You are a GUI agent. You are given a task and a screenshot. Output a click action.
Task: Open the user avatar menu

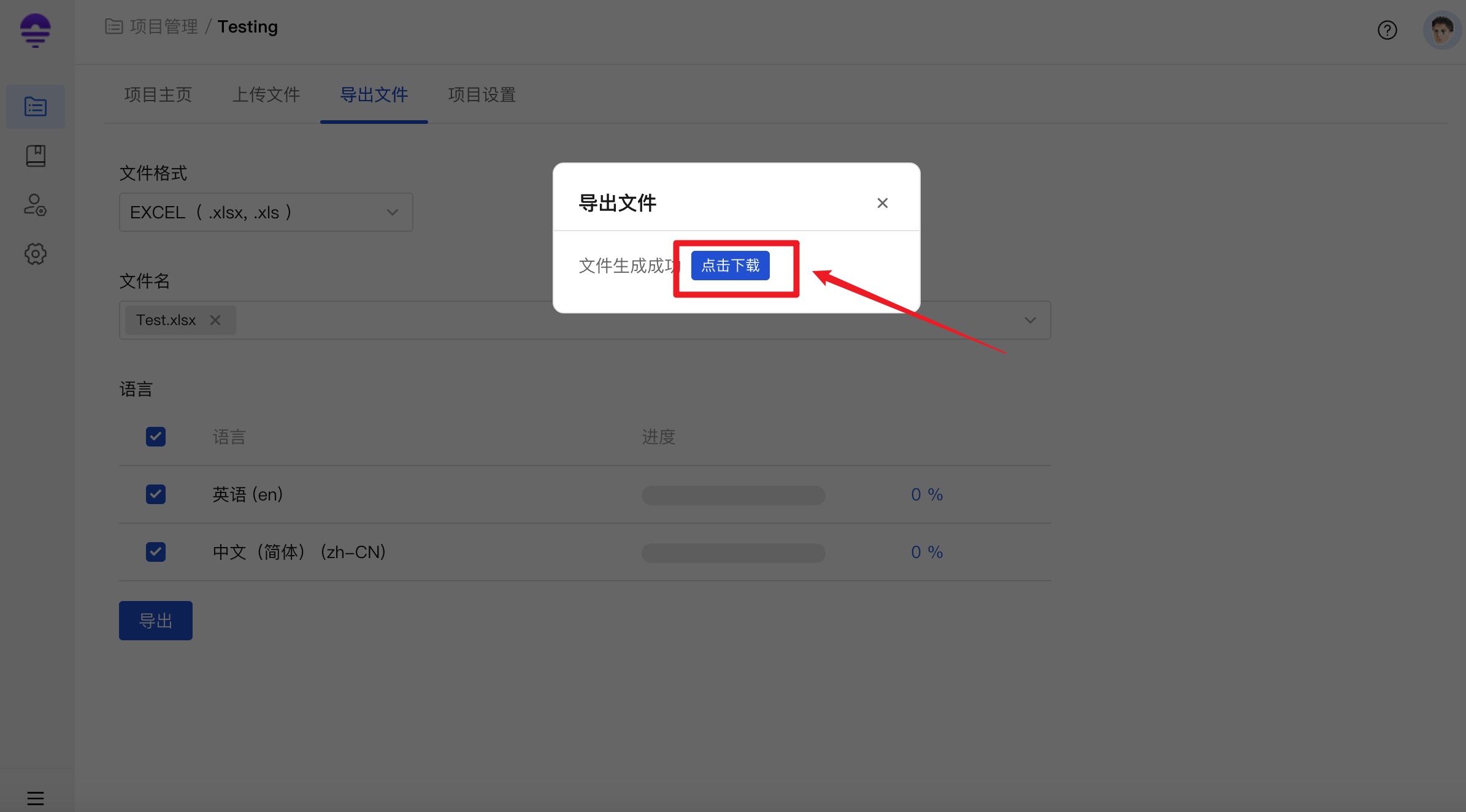[1441, 30]
